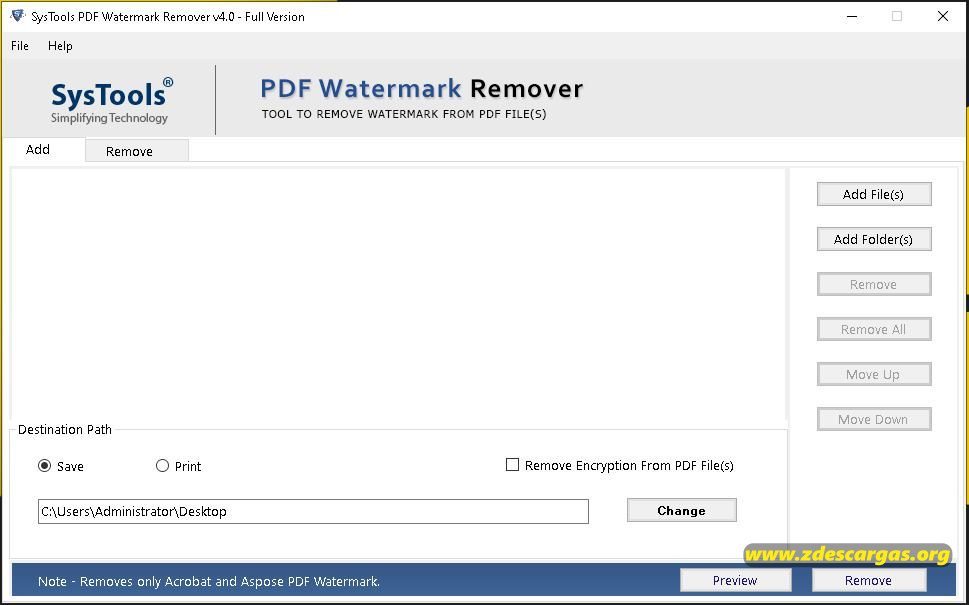Image resolution: width=969 pixels, height=605 pixels.
Task: Click the greyed-out Remove button in the side panel
Action: [x=874, y=284]
